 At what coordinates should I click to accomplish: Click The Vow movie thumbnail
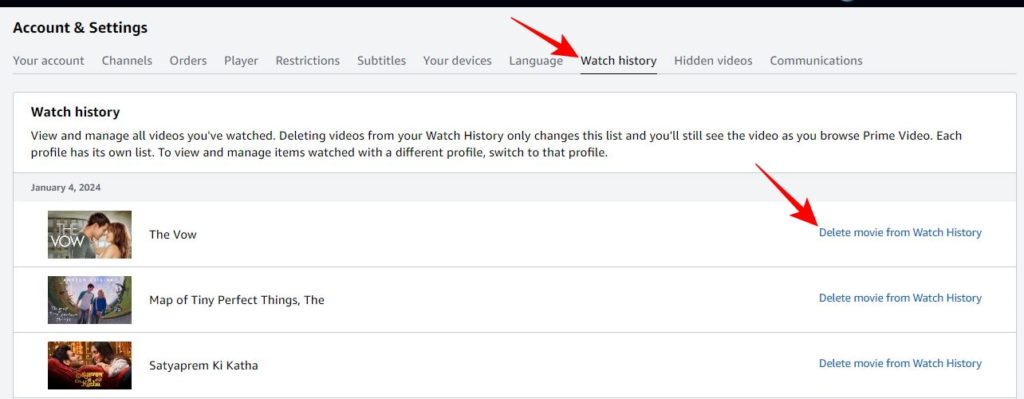coord(89,234)
